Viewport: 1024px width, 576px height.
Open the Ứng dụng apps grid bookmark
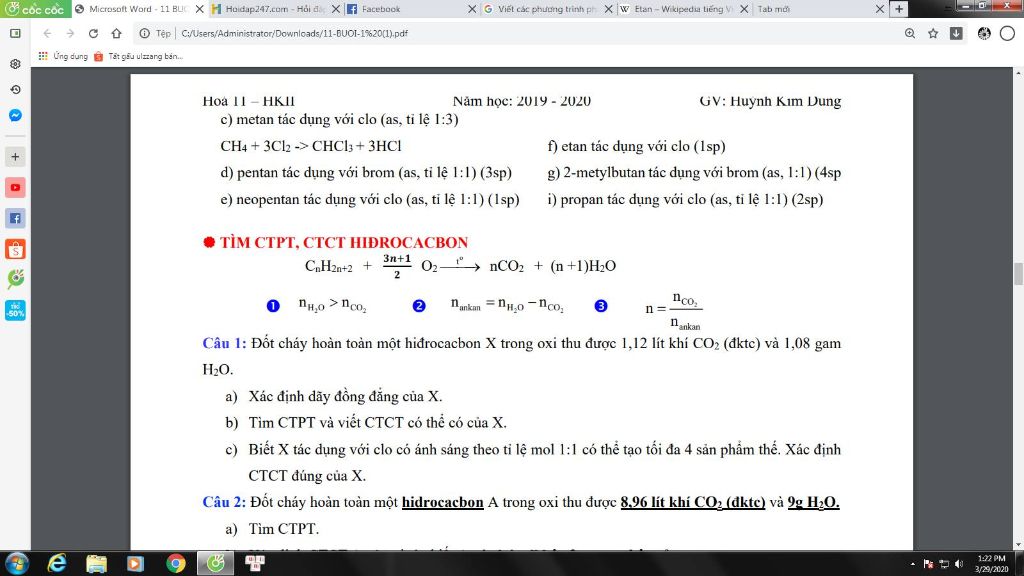pyautogui.click(x=63, y=56)
